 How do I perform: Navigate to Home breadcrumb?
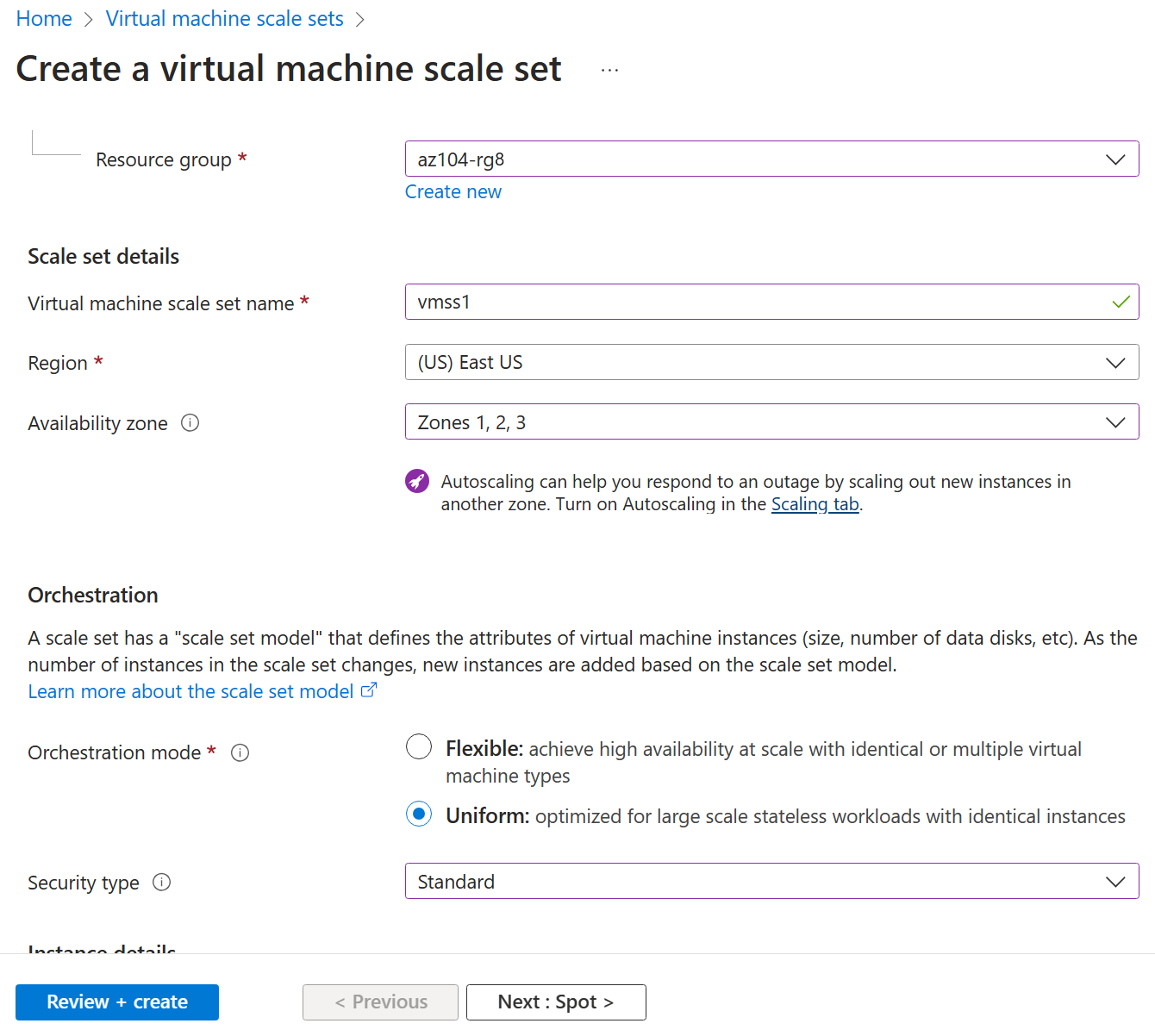tap(44, 18)
